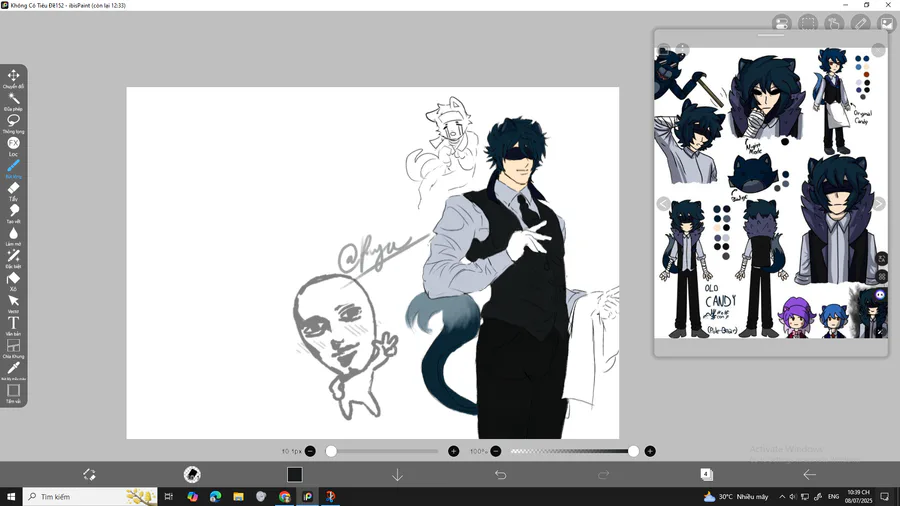Open the notification center icon
The width and height of the screenshot is (900, 506).
[885, 497]
